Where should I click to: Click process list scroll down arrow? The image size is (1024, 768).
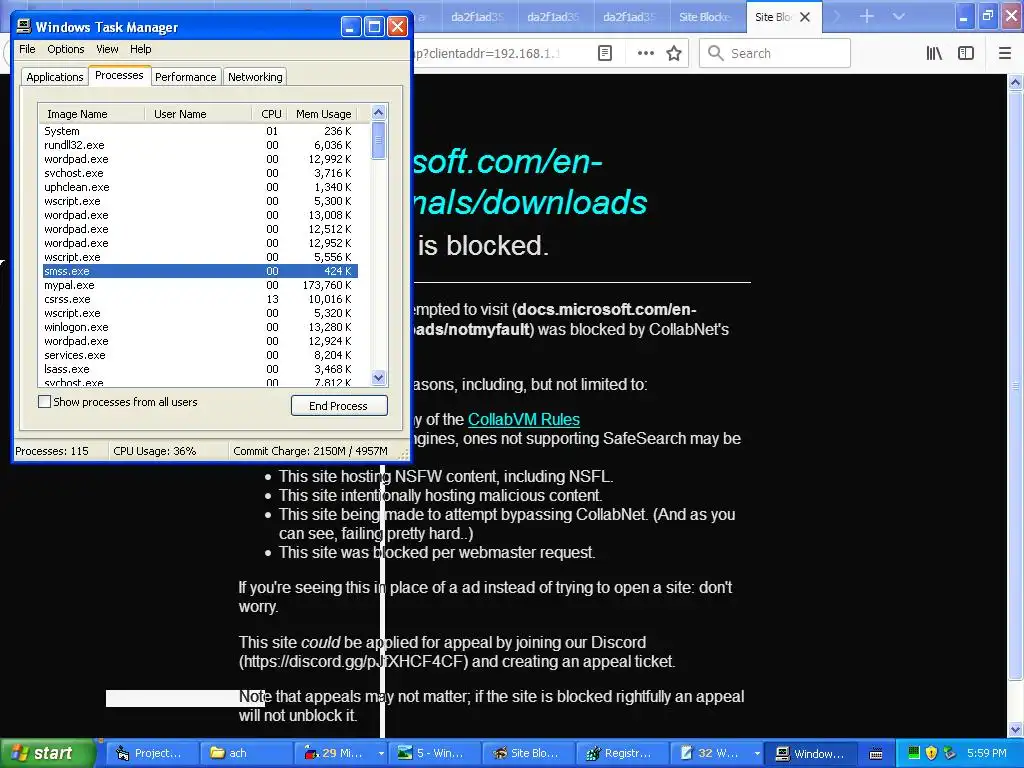[x=378, y=377]
